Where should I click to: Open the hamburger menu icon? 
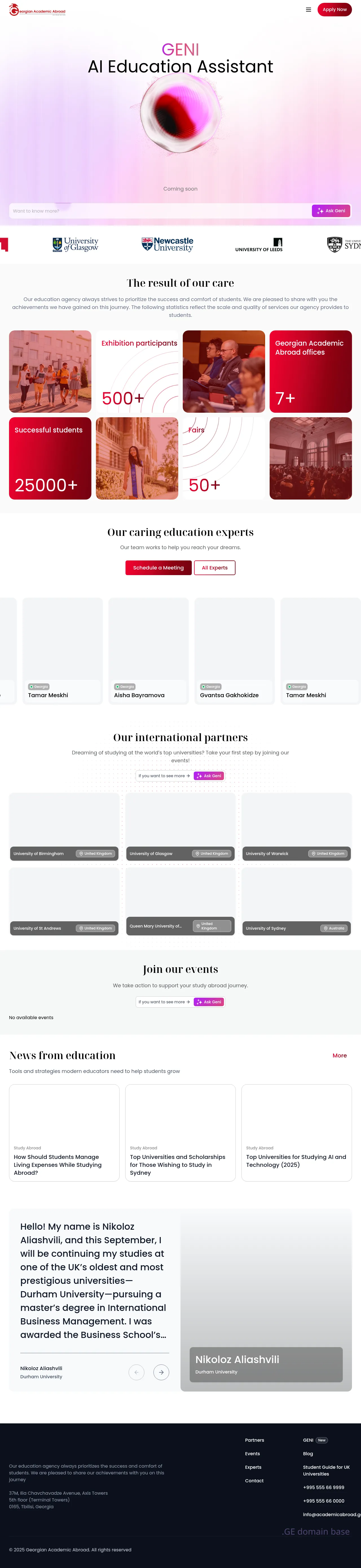tap(308, 10)
